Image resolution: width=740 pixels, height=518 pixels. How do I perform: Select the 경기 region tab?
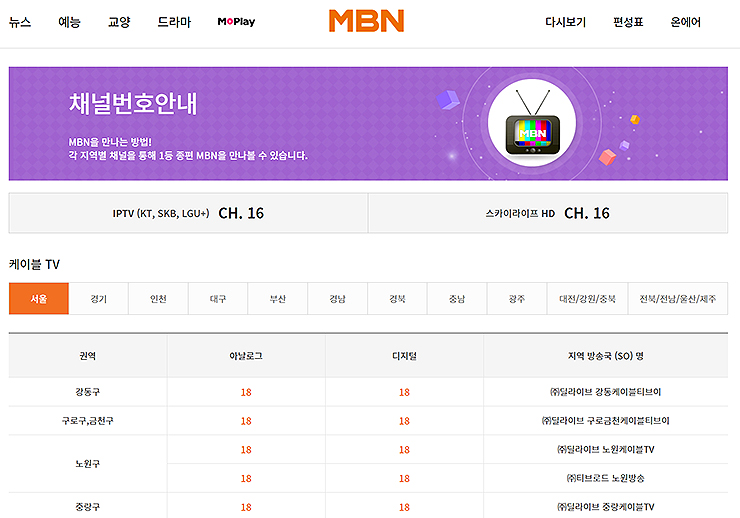pos(99,299)
